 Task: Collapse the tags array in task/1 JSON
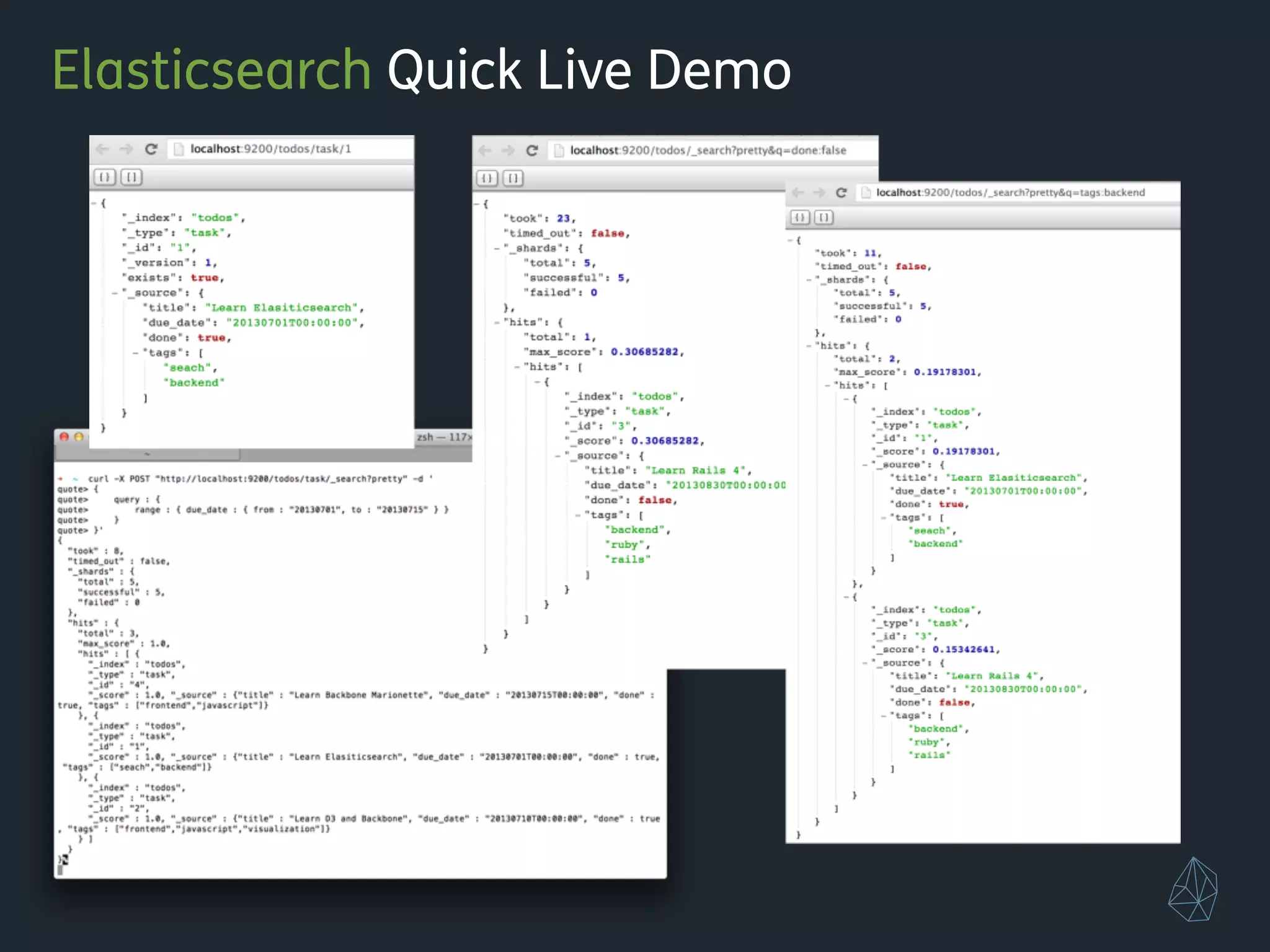[x=135, y=353]
